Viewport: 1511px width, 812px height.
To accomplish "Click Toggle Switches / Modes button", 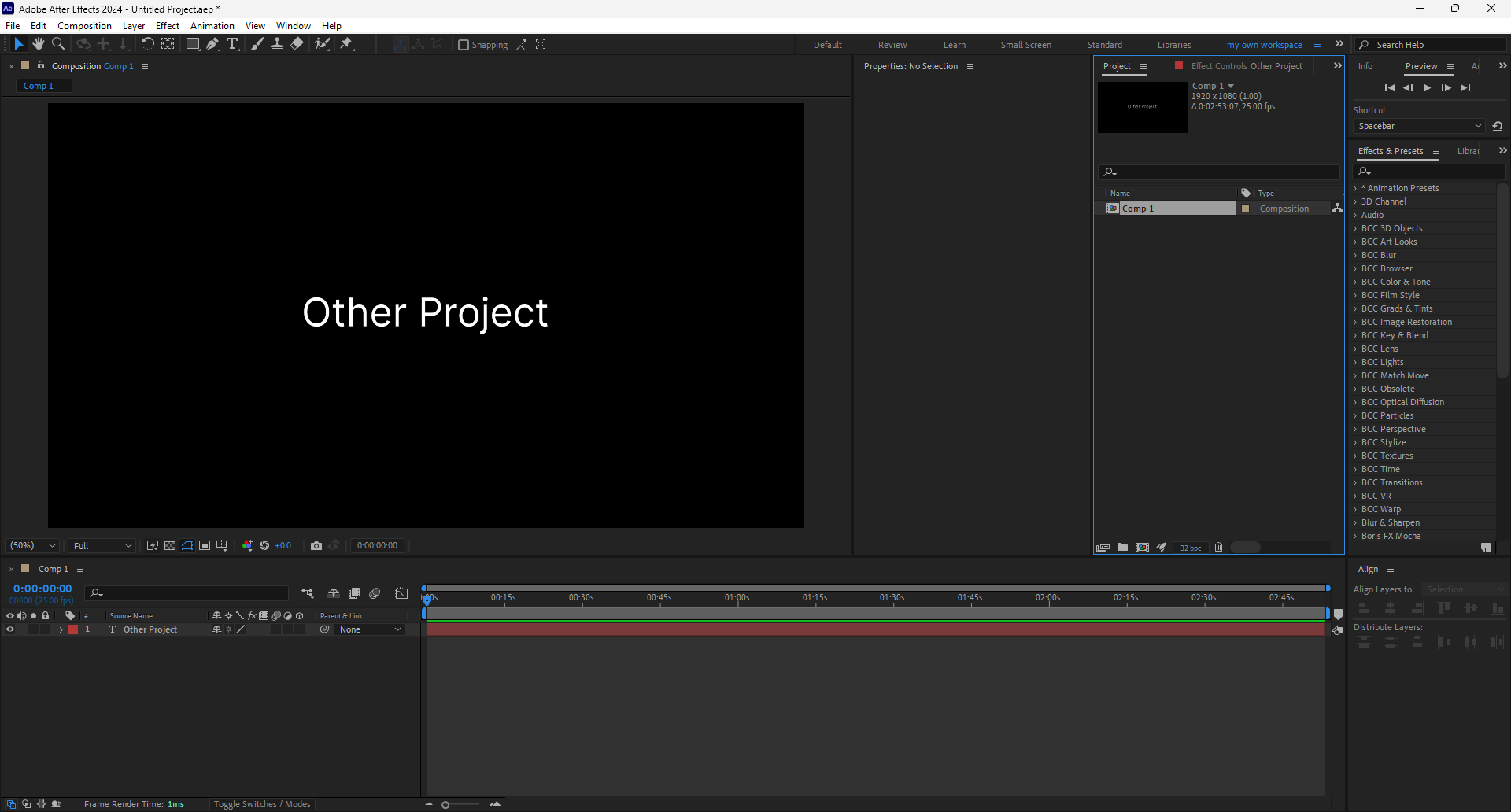I will coord(262,804).
